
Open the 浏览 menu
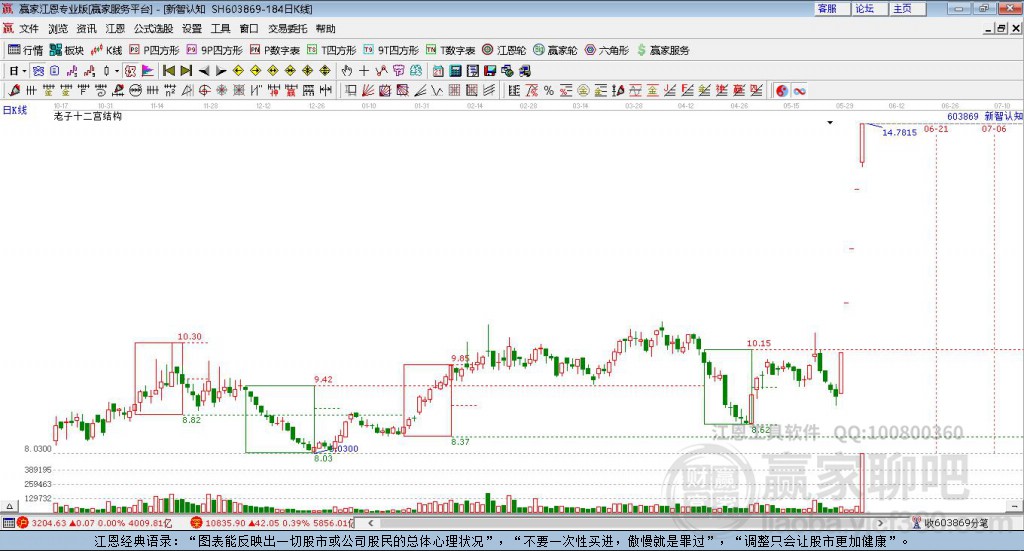57,29
